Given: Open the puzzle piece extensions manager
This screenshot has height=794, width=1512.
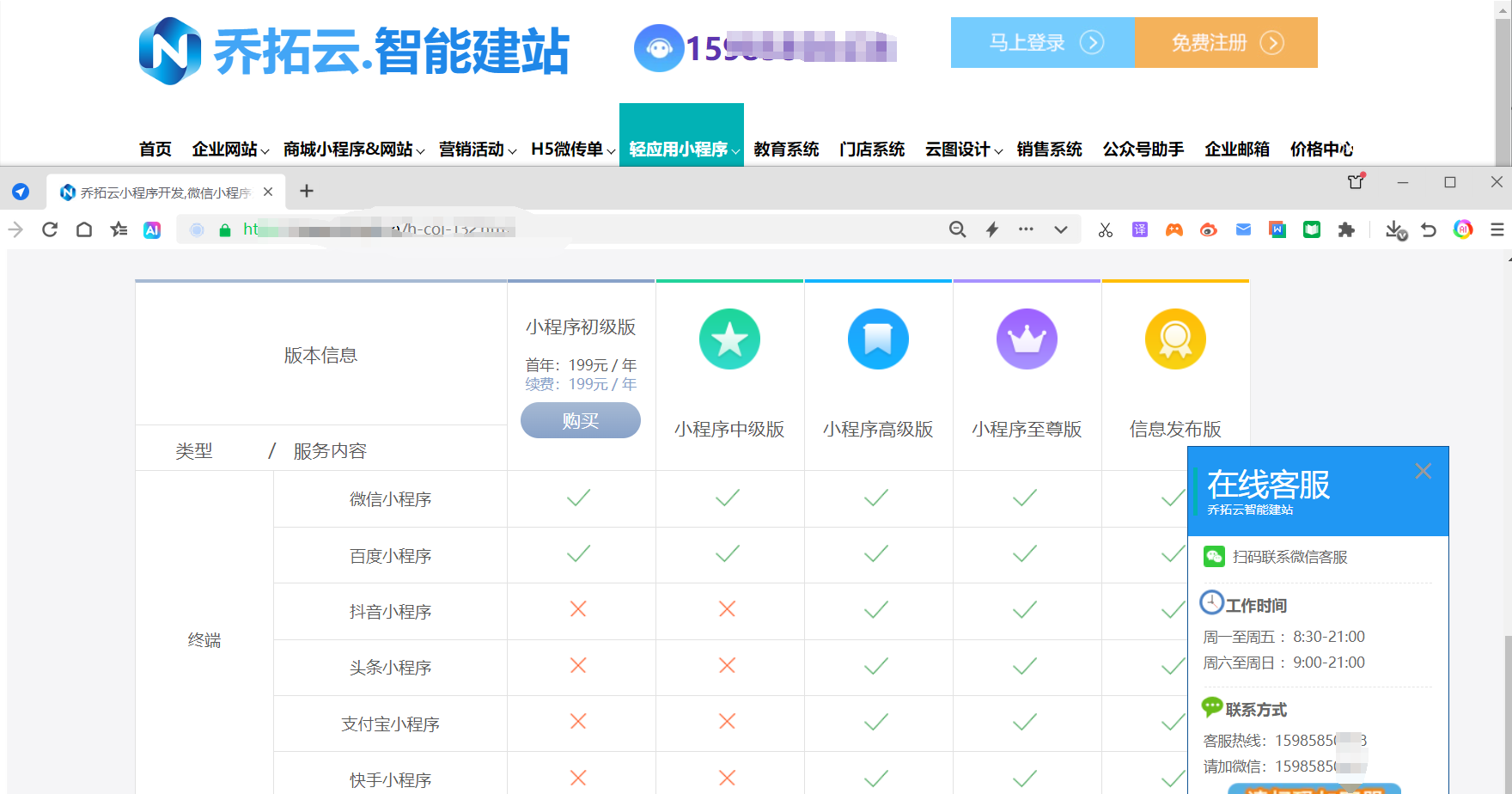Looking at the screenshot, I should (1346, 229).
